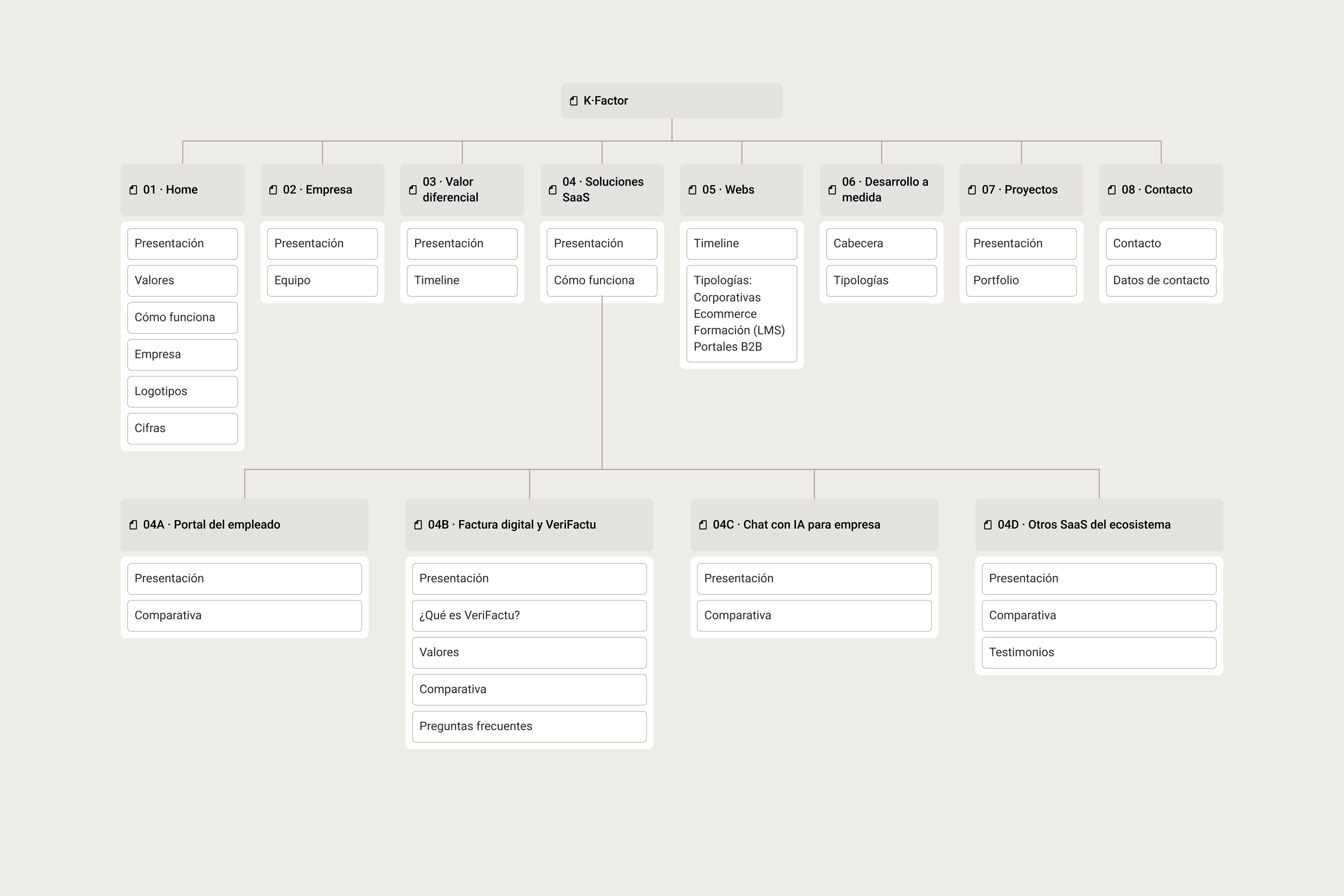The image size is (1344, 896).
Task: Click the page icon beside K·Factor
Action: [574, 101]
